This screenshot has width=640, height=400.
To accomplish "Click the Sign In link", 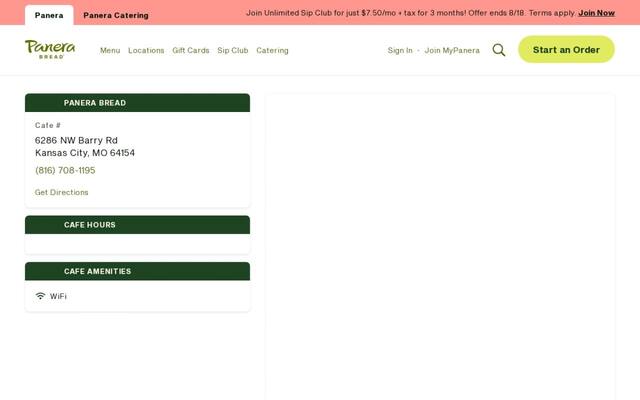I will [x=400, y=50].
